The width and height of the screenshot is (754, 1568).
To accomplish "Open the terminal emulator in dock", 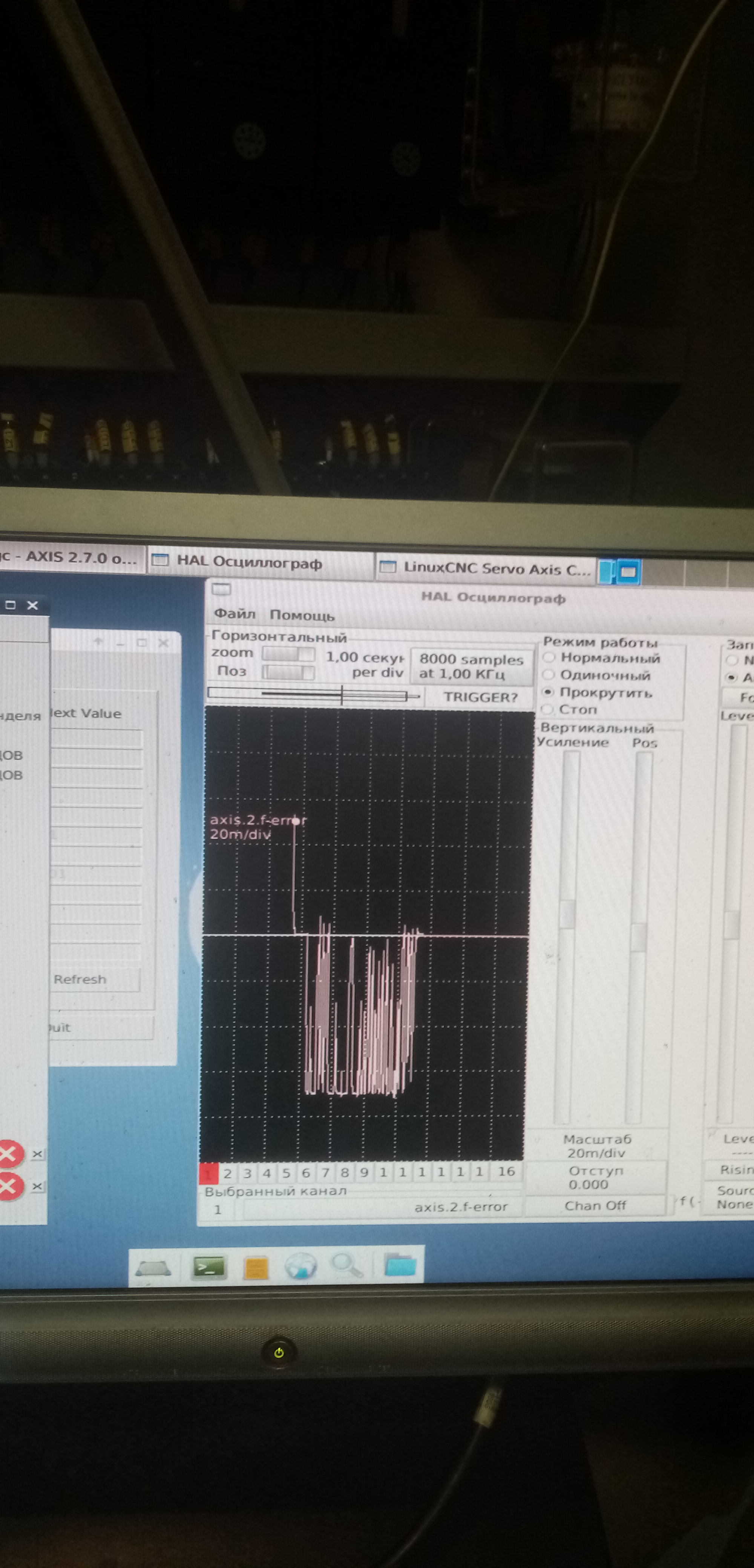I will point(209,1267).
